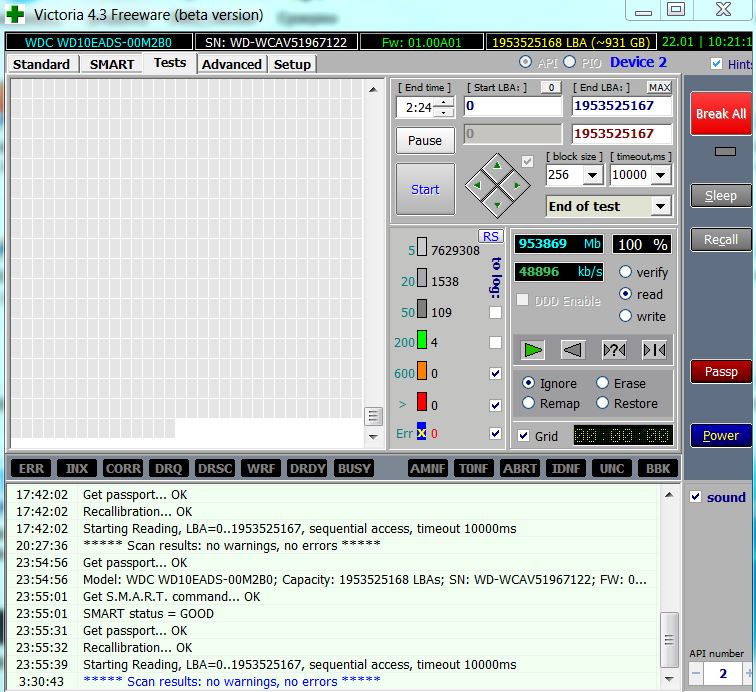Click the right arrow on the diamond pad
This screenshot has width=756, height=692.
pyautogui.click(x=517, y=185)
